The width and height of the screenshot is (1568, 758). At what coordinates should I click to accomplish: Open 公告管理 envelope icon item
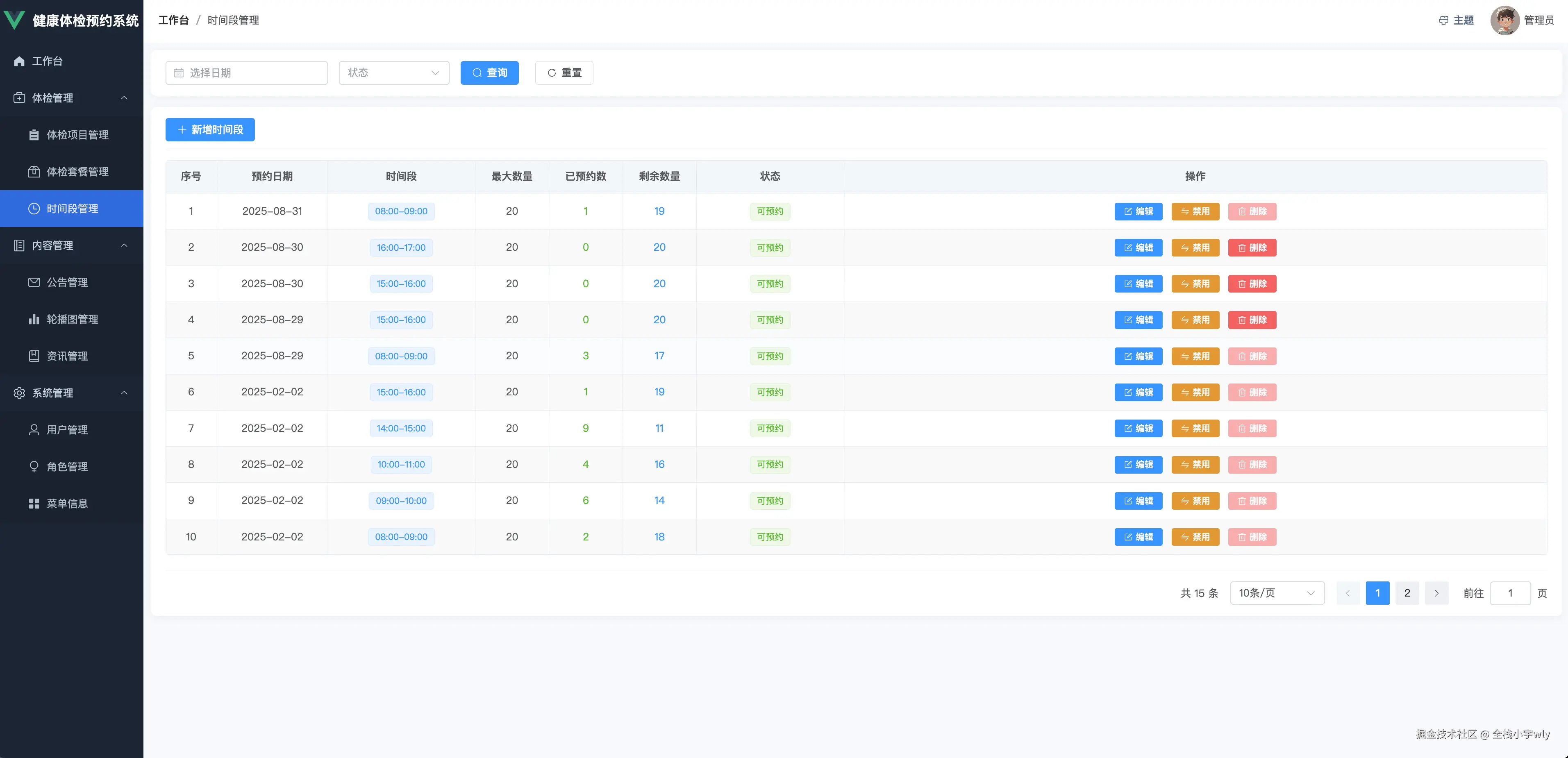pos(67,282)
